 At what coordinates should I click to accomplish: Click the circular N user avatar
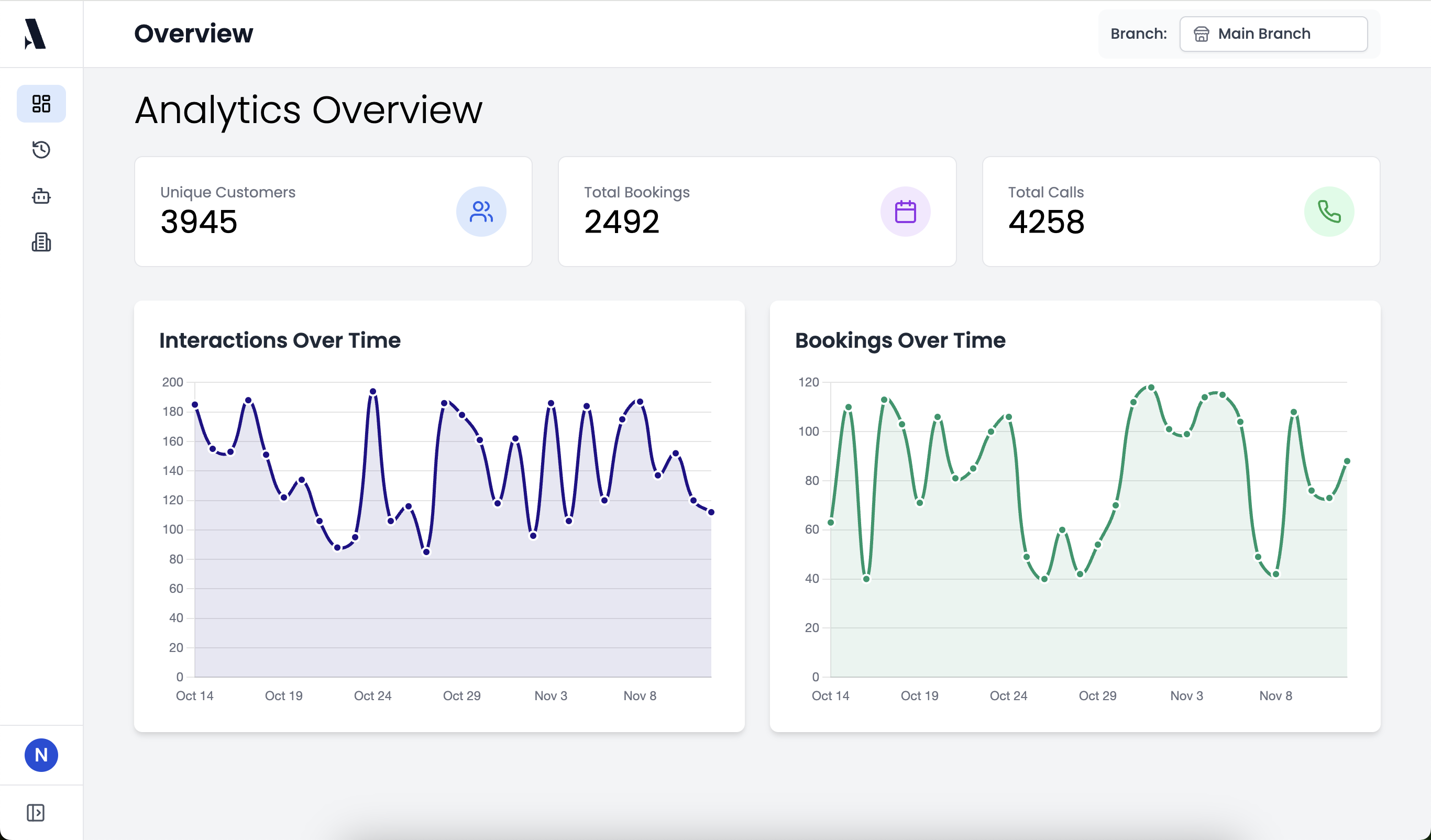tap(41, 755)
